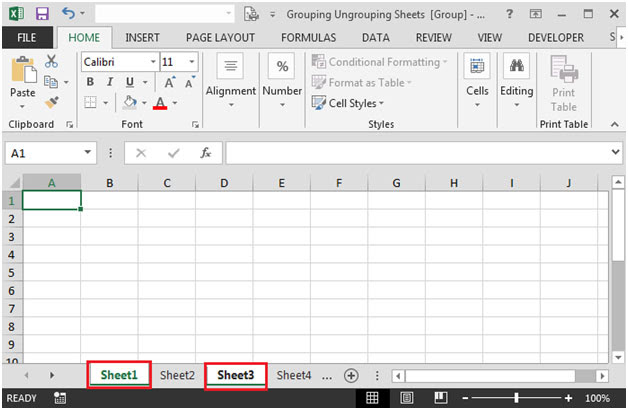
Task: Open the Alignment group icon
Action: click(x=230, y=66)
